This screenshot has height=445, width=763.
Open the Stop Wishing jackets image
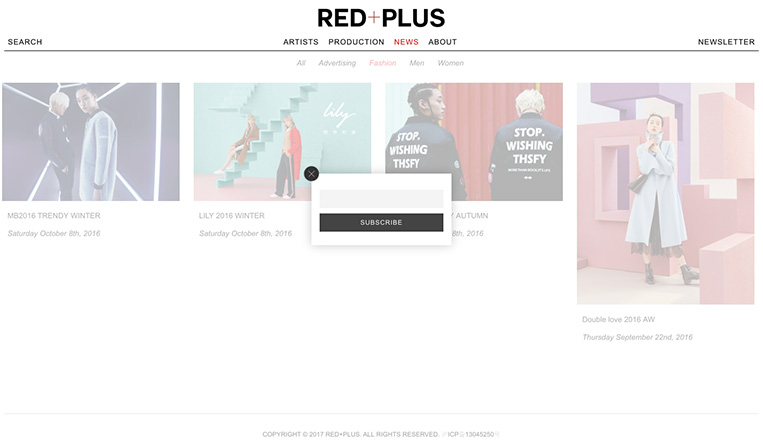tap(474, 142)
